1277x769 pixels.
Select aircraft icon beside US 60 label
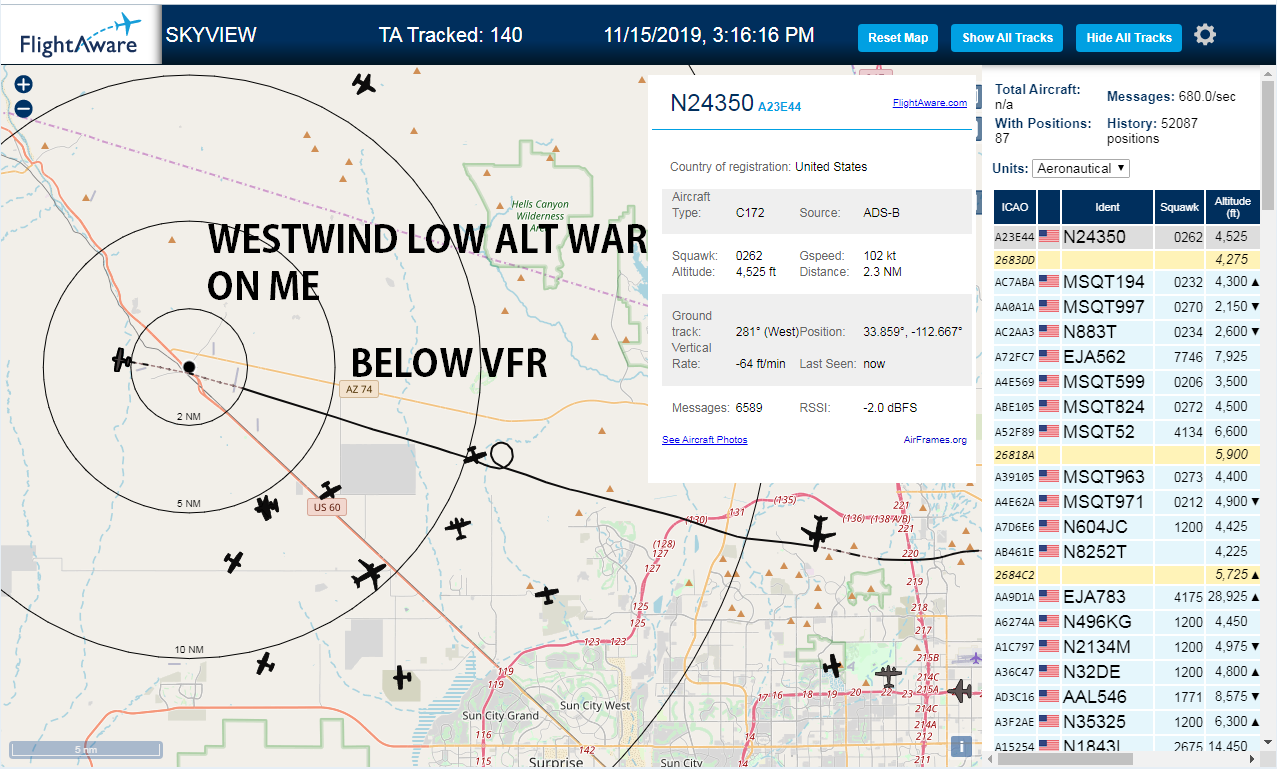coord(330,491)
